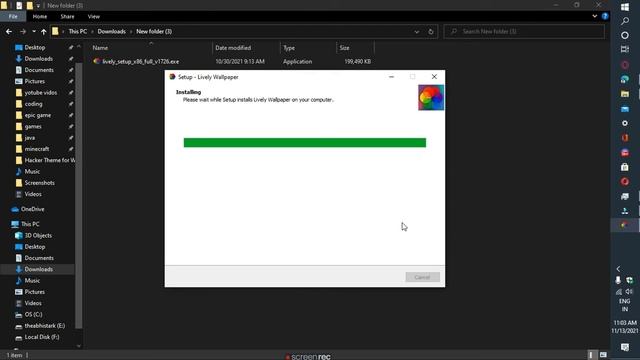Viewport: 640px width, 360px height.
Task: Open Microsoft Edge on the taskbar
Action: (625, 79)
